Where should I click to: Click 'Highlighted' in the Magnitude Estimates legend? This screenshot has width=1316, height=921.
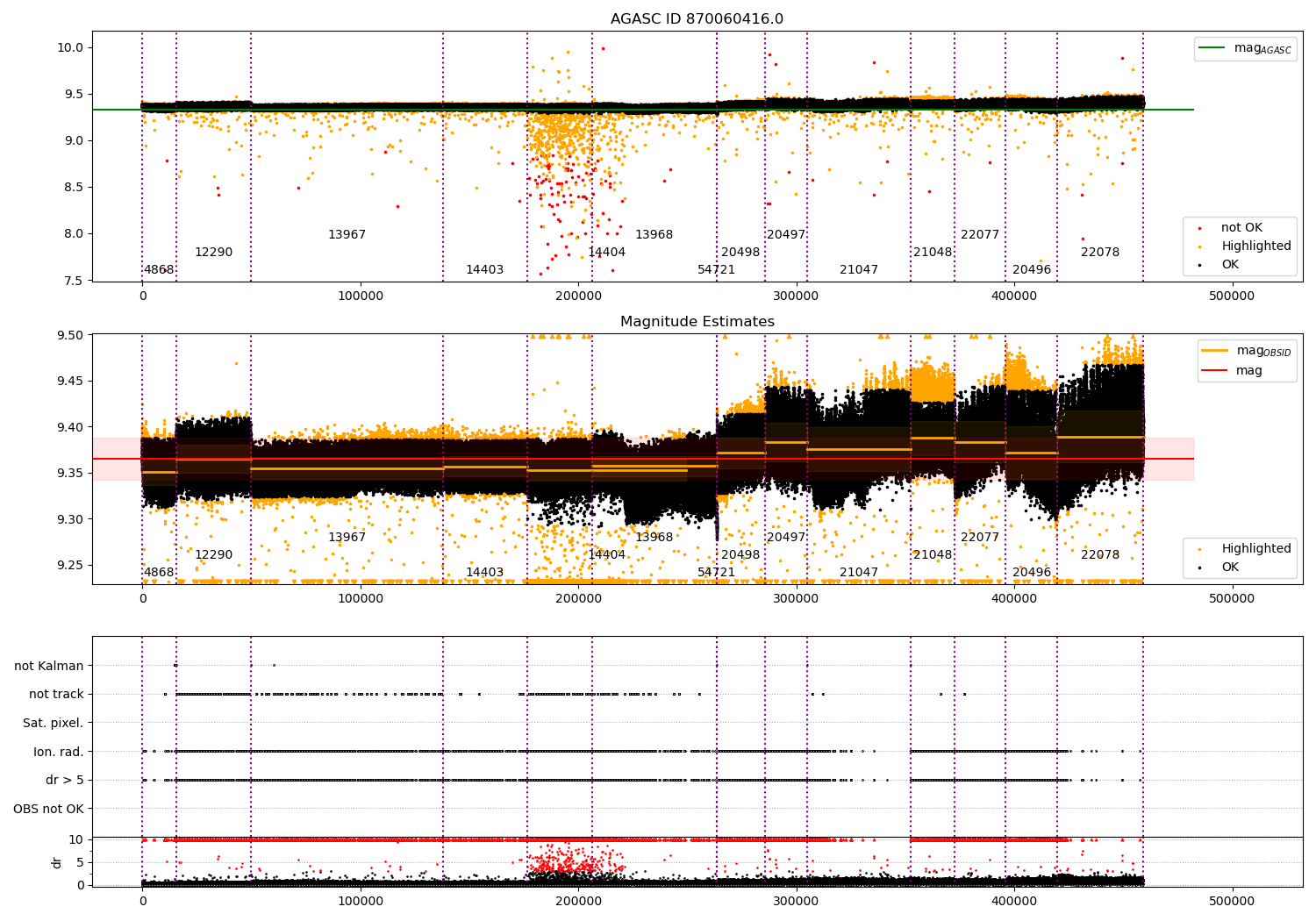[1256, 549]
